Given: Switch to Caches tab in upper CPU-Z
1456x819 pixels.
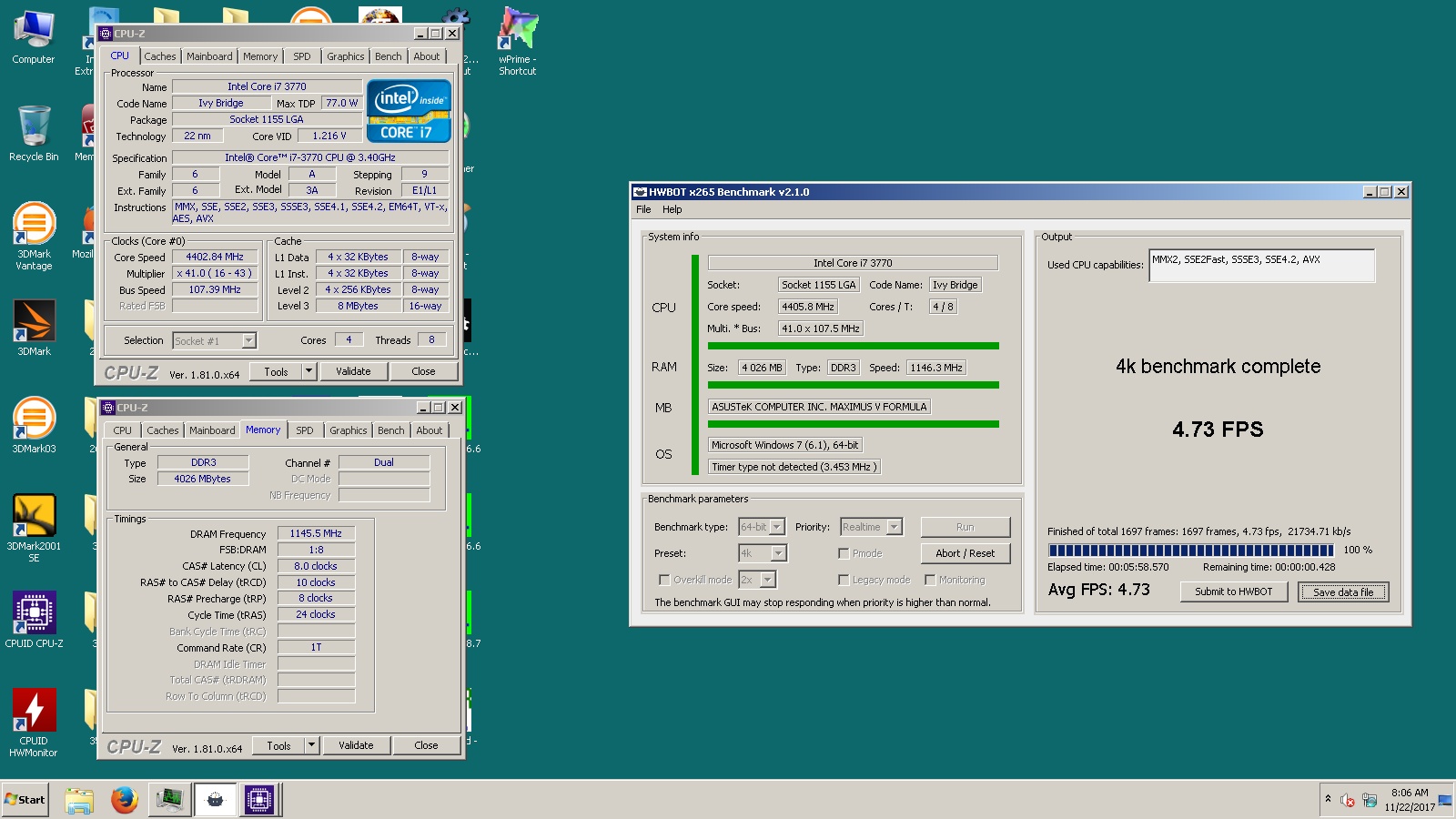Looking at the screenshot, I should (160, 56).
